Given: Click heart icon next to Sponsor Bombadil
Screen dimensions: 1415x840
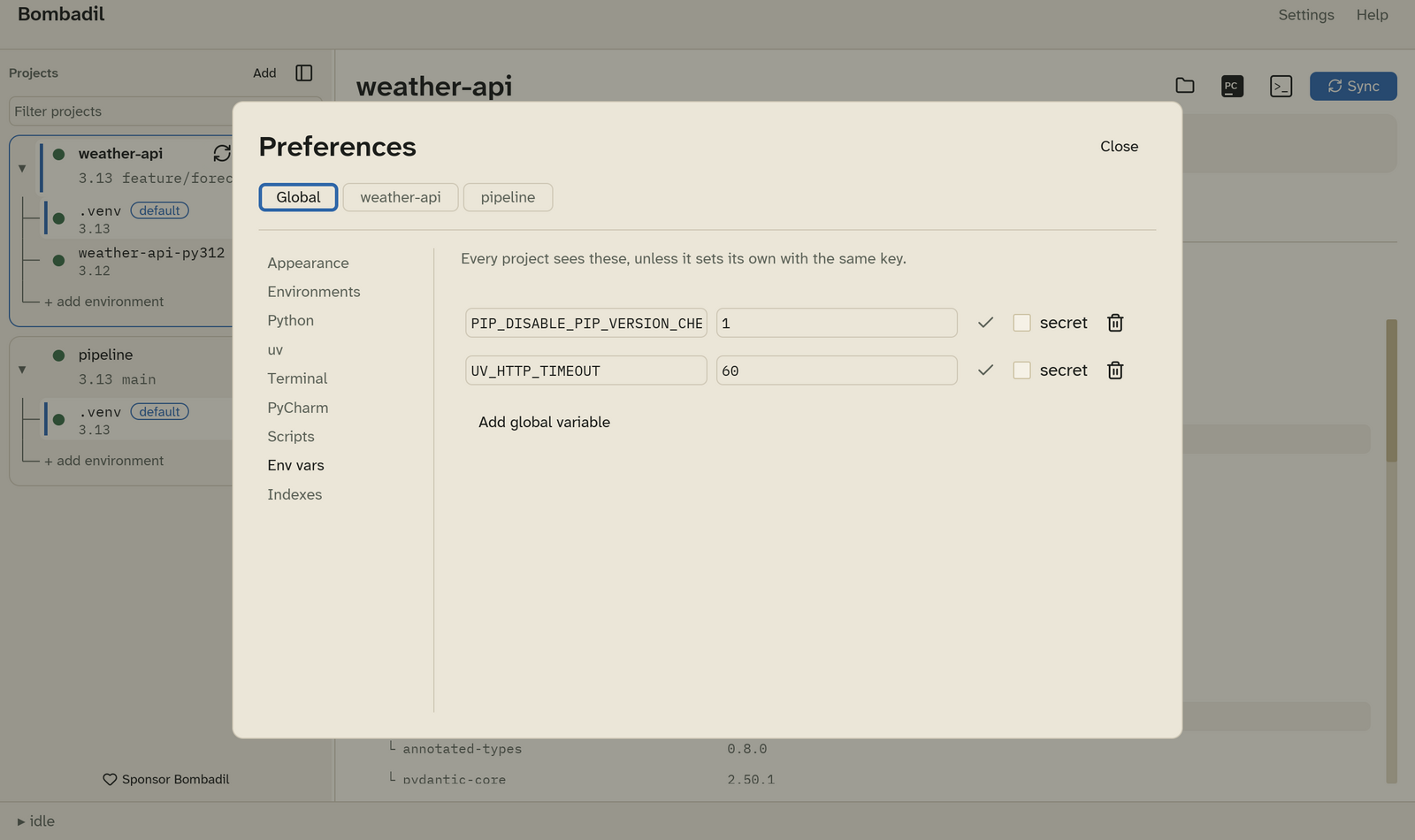Looking at the screenshot, I should click(x=110, y=780).
